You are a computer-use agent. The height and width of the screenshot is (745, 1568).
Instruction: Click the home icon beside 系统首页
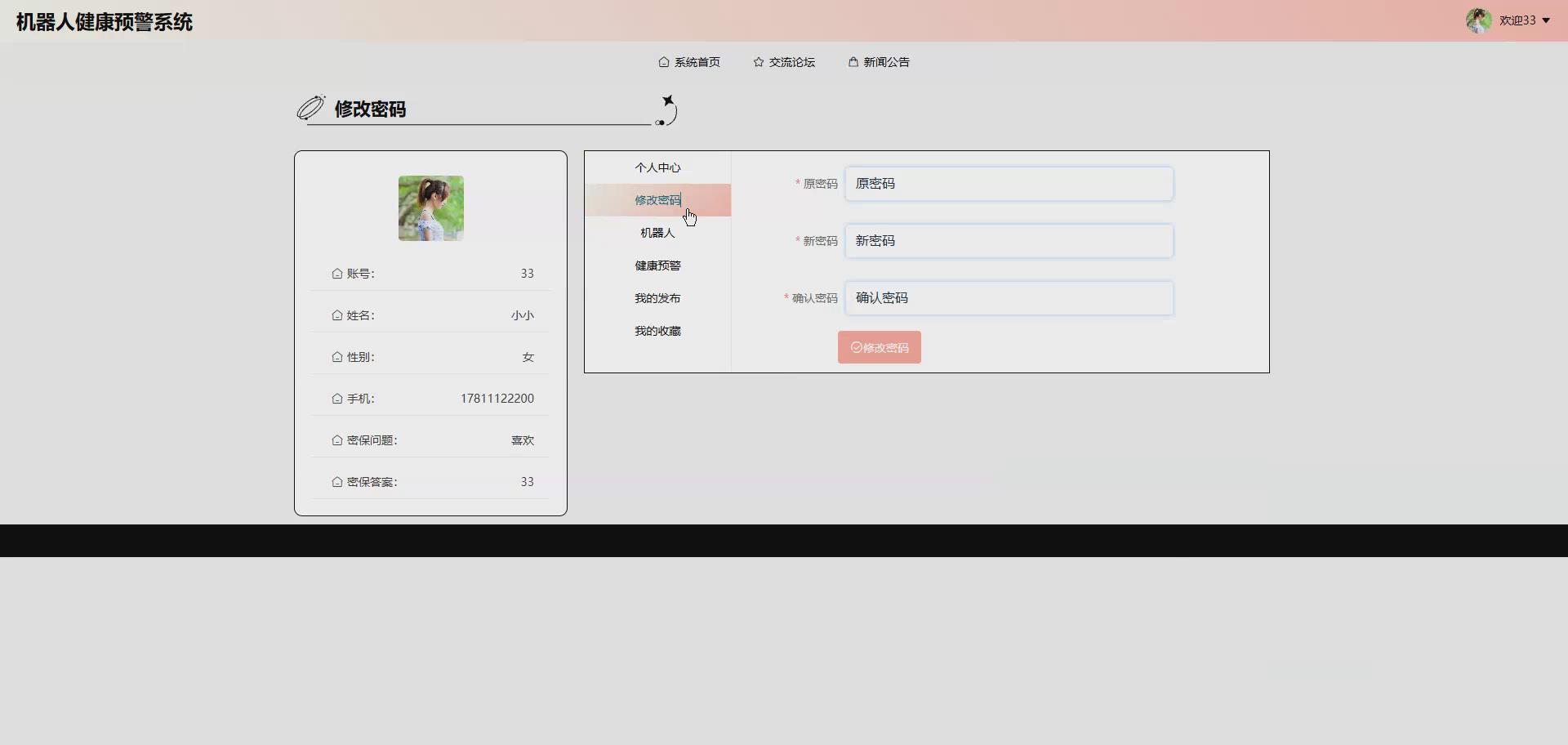tap(665, 61)
